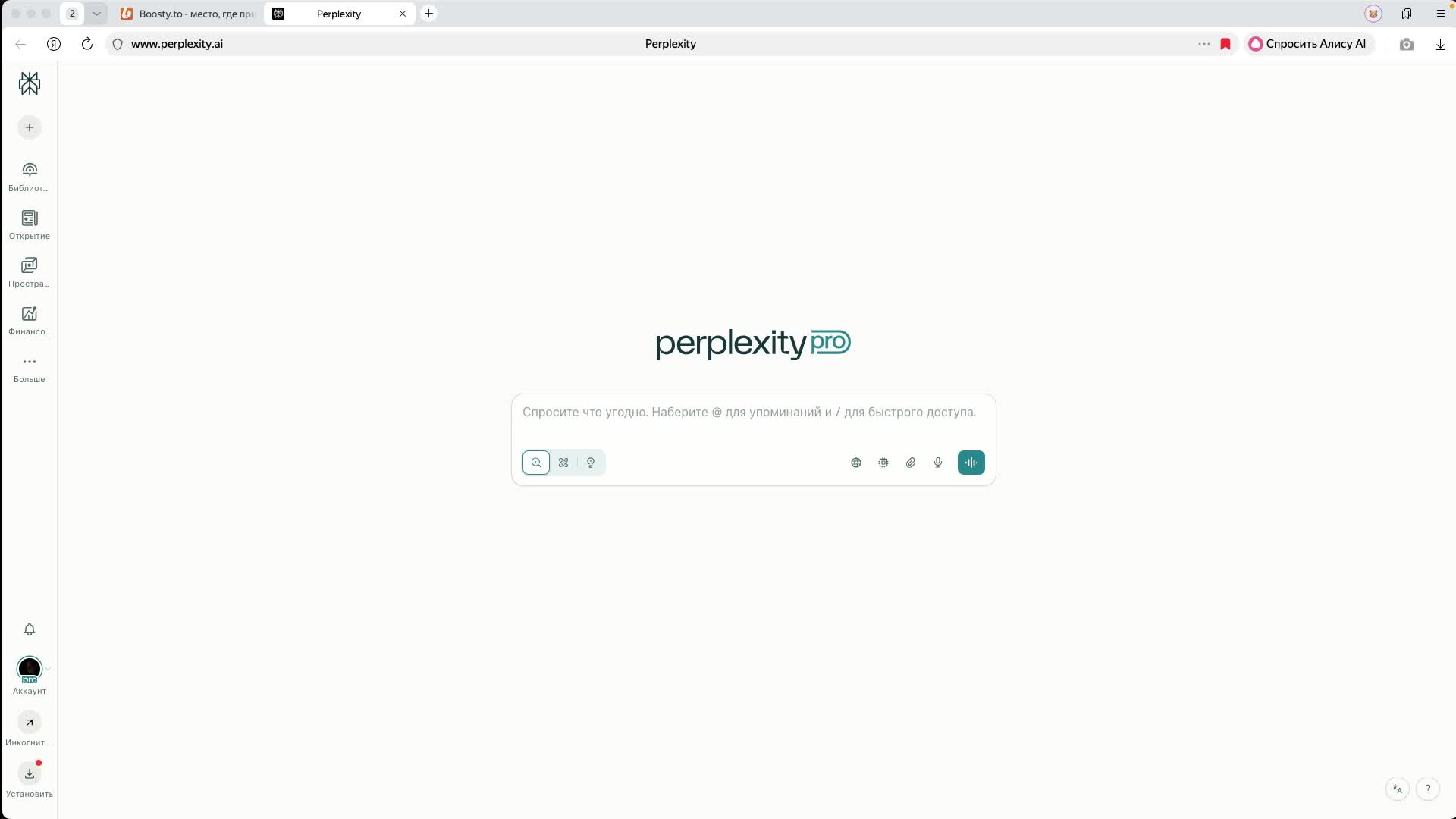Open the Пространства spaces icon
Viewport: 1456px width, 819px height.
(30, 272)
